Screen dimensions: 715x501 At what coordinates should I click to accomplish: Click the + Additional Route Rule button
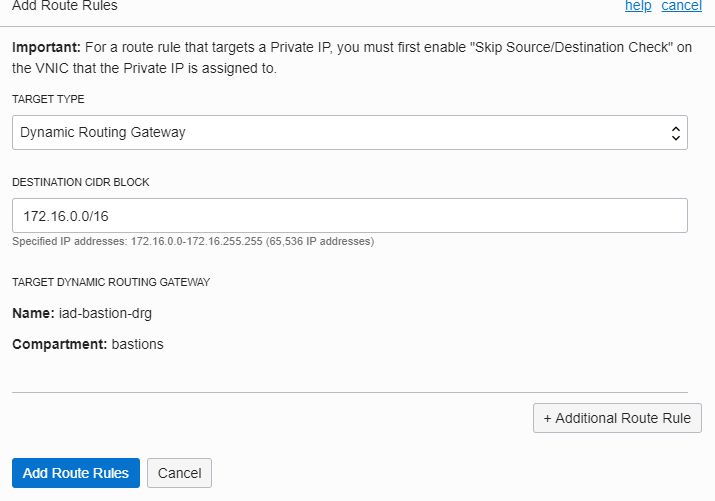tap(617, 418)
